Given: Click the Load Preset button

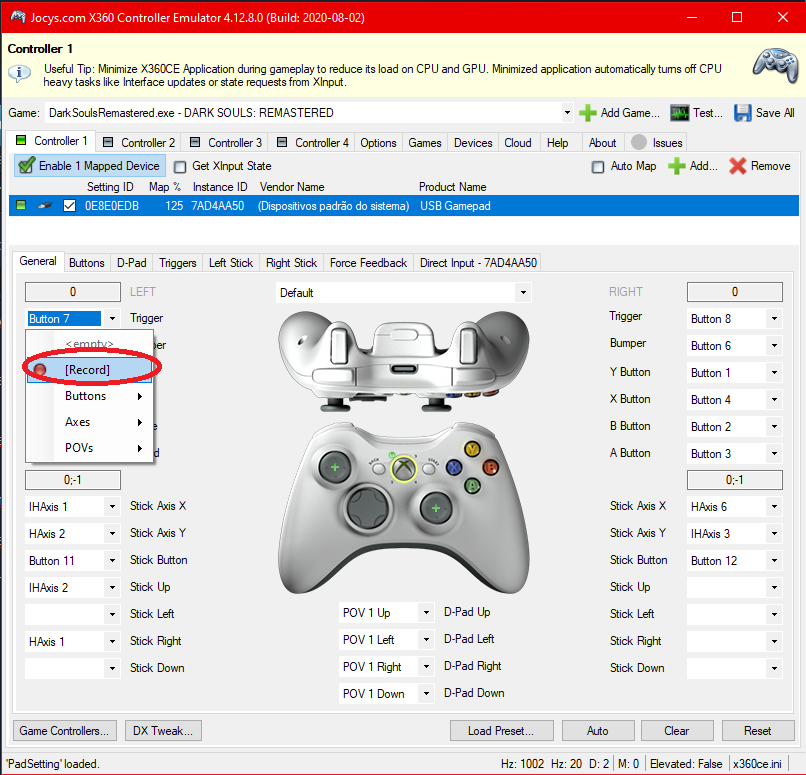Looking at the screenshot, I should pos(502,731).
